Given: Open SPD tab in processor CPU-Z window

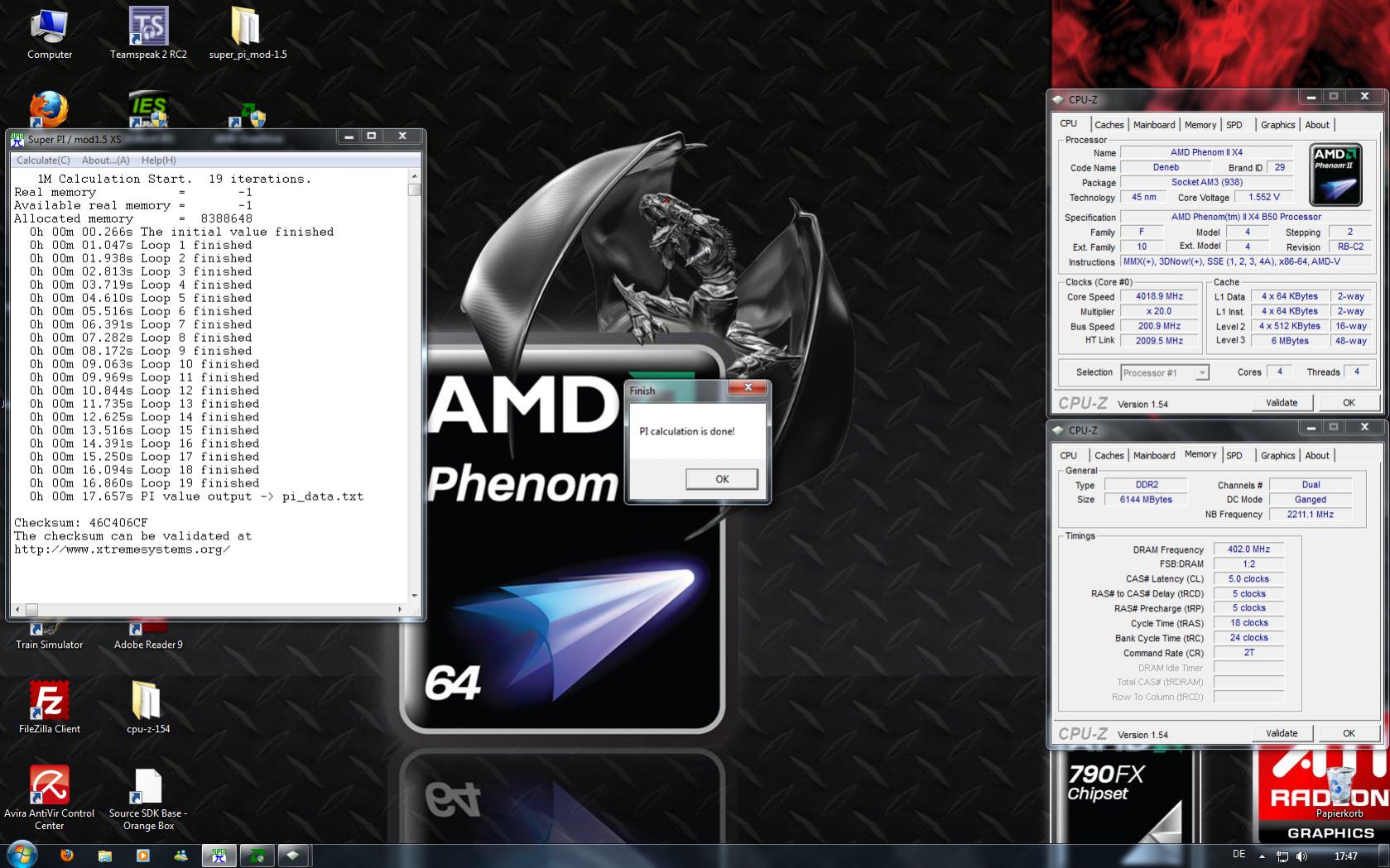Looking at the screenshot, I should click(1234, 125).
